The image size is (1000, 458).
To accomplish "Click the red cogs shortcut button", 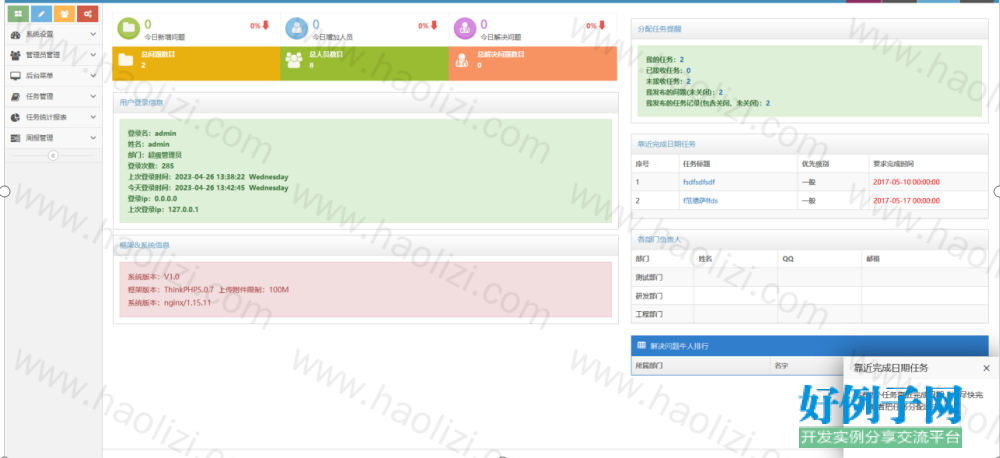I will [x=87, y=13].
